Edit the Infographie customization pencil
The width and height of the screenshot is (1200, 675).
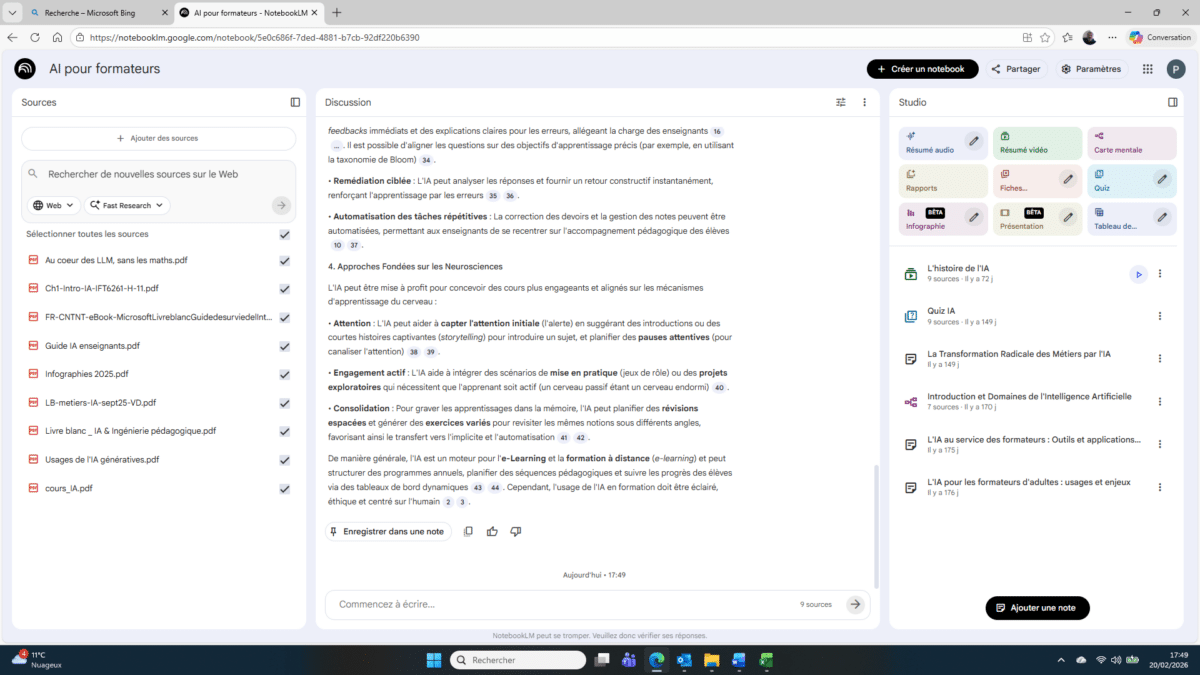973,219
